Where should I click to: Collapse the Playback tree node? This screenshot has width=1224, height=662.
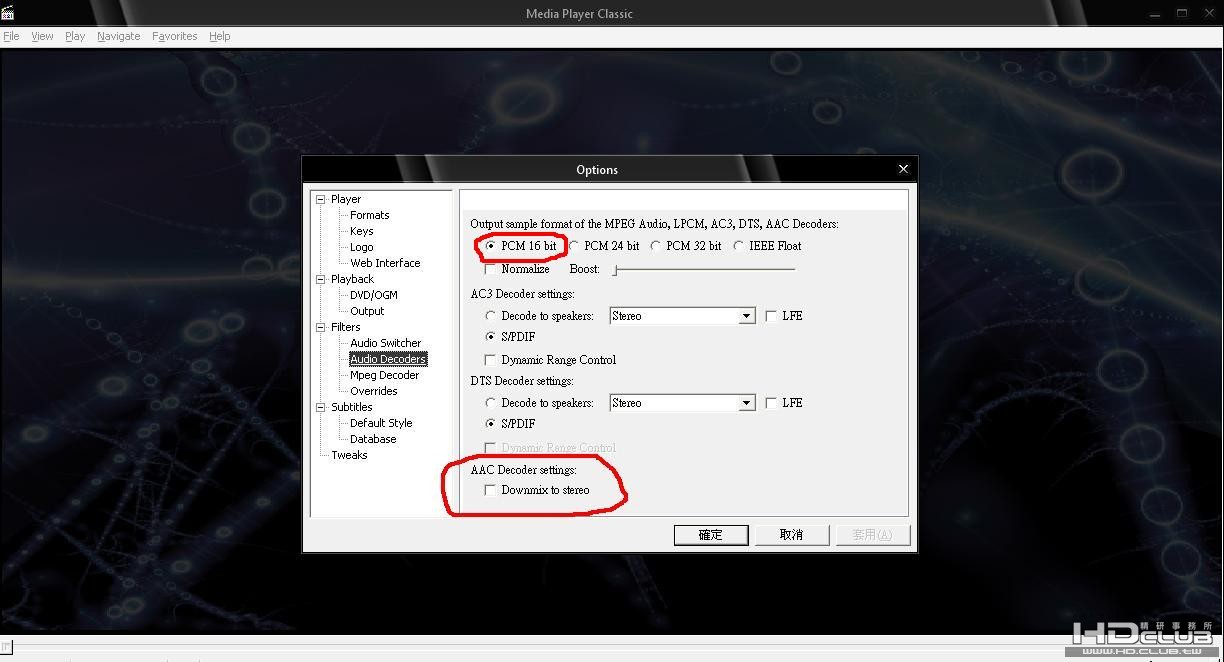[x=321, y=279]
